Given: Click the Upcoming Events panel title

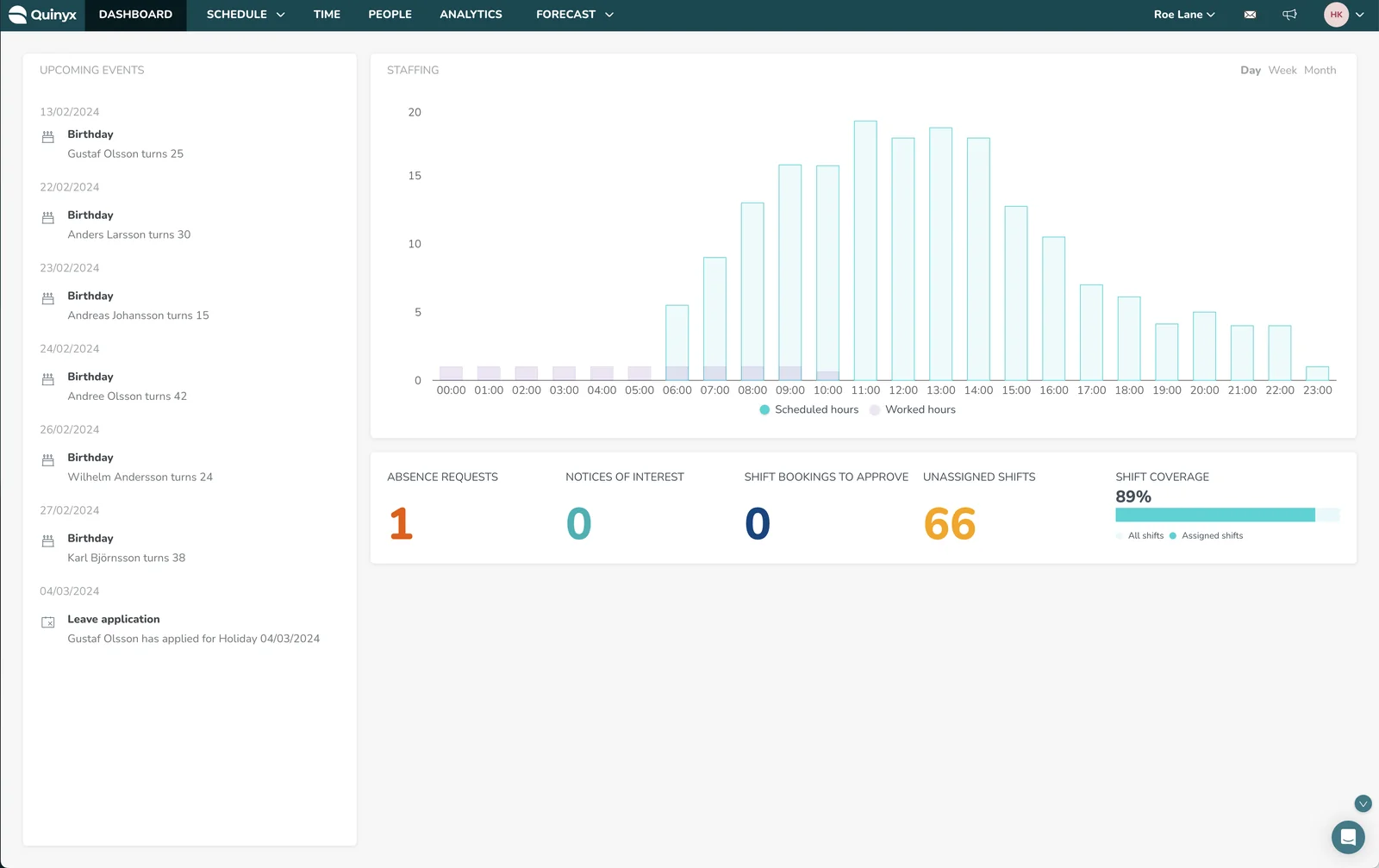Looking at the screenshot, I should tap(92, 71).
